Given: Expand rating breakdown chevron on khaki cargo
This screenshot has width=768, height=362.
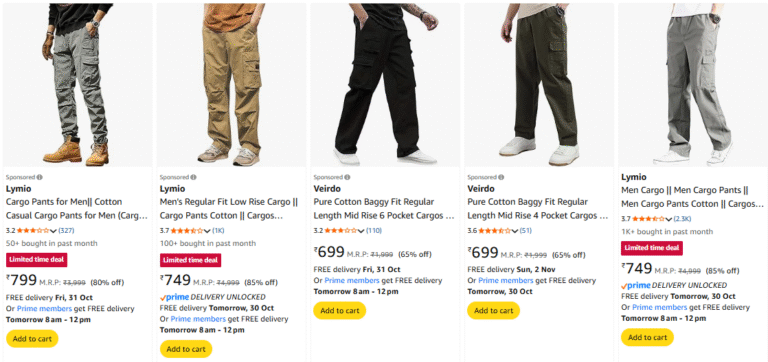Looking at the screenshot, I should (207, 231).
